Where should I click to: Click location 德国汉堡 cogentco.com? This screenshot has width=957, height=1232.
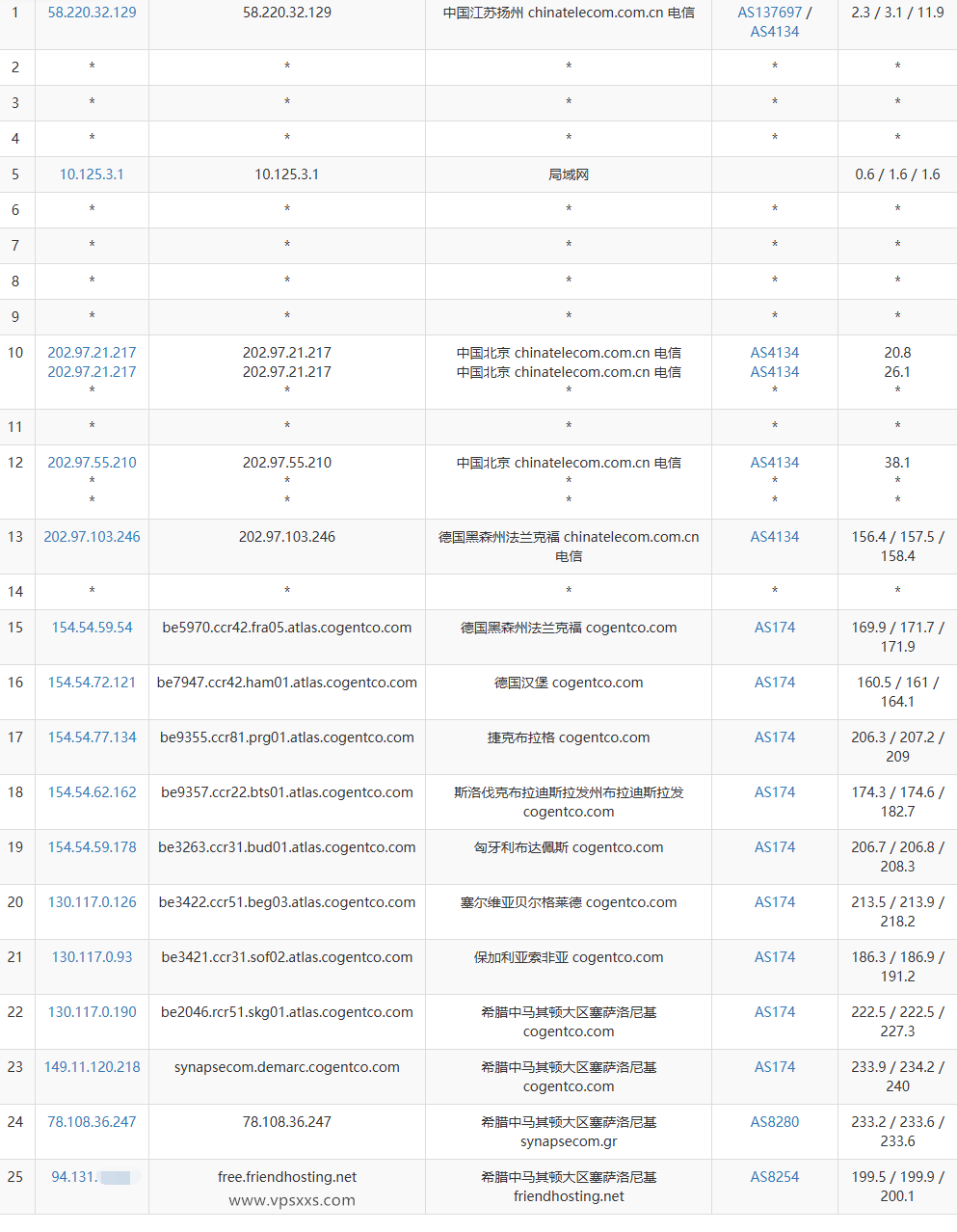pos(569,683)
